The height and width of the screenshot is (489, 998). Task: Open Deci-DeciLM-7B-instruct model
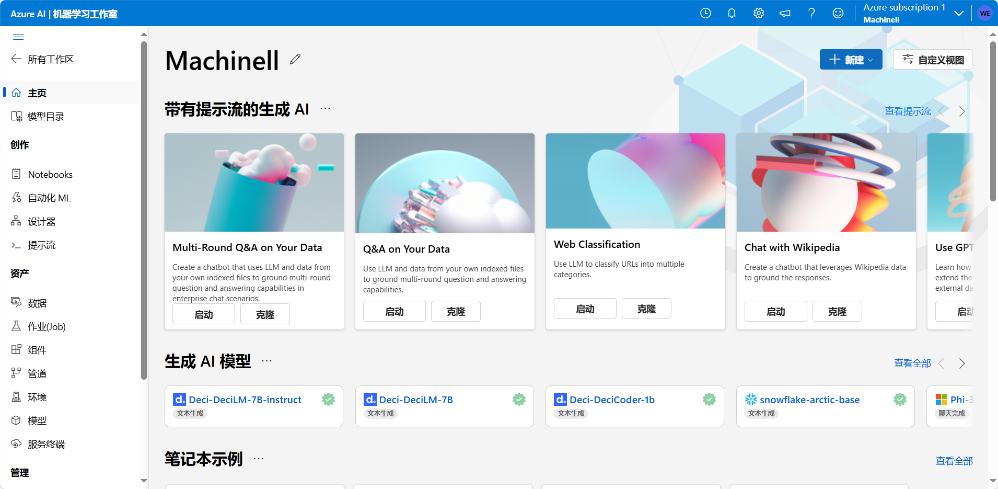pos(244,400)
